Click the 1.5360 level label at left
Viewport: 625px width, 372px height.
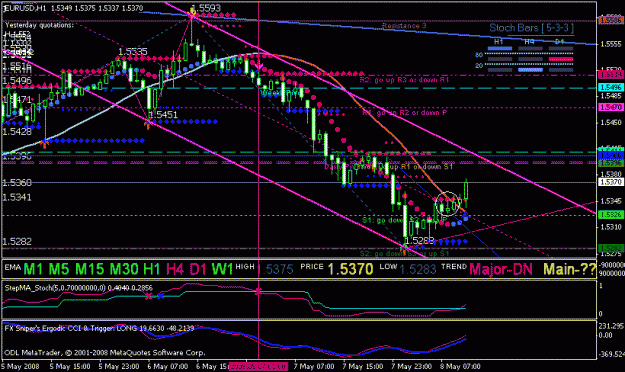pyautogui.click(x=17, y=183)
